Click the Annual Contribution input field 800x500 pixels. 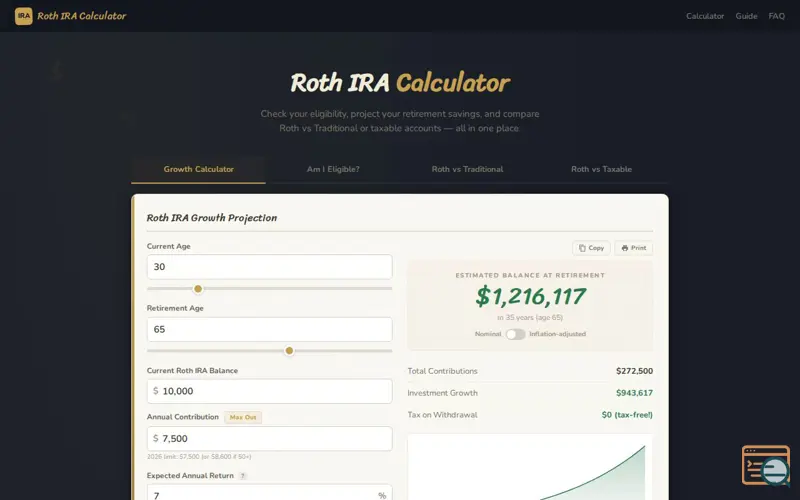(269, 439)
